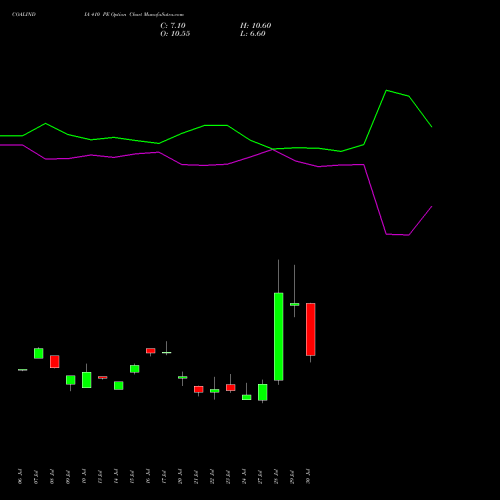This screenshot has height=500, width=500.
Task: Select the 'O: 10.55' open value
Action: [175, 34]
